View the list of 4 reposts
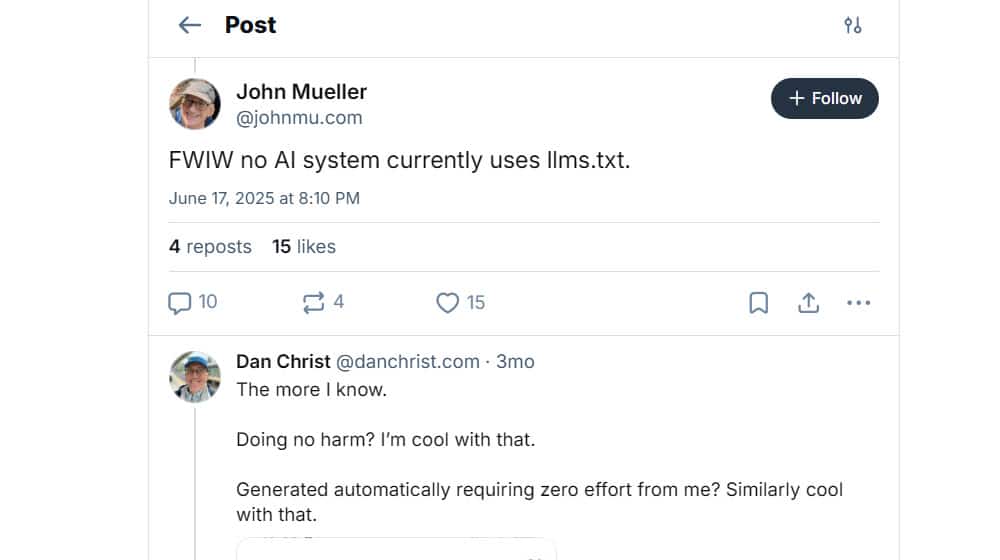The image size is (1000, 560). pyautogui.click(x=210, y=246)
